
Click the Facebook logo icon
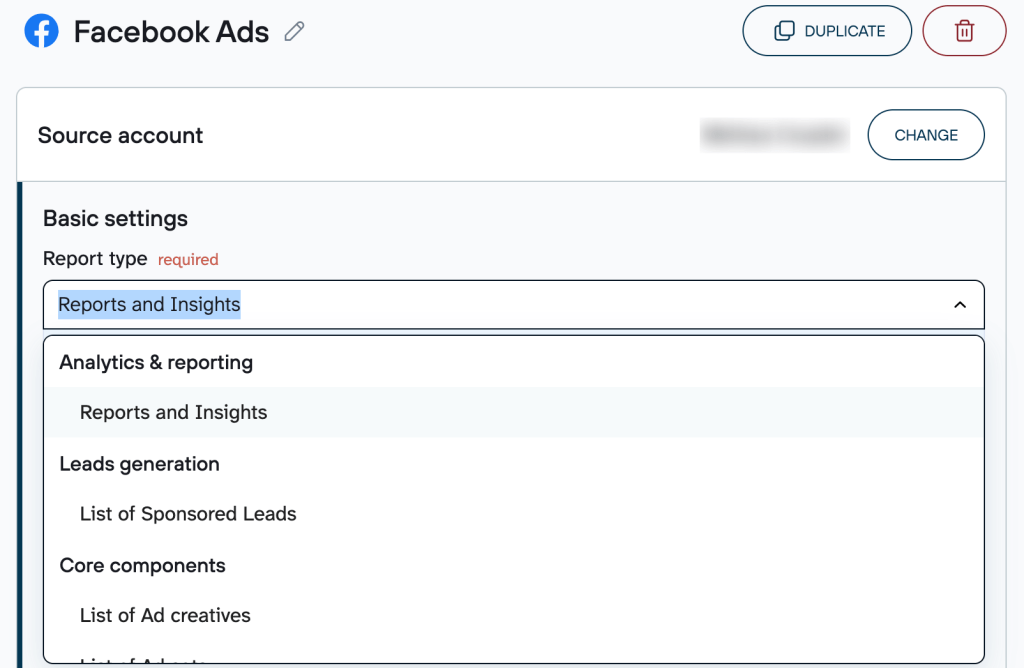click(40, 31)
